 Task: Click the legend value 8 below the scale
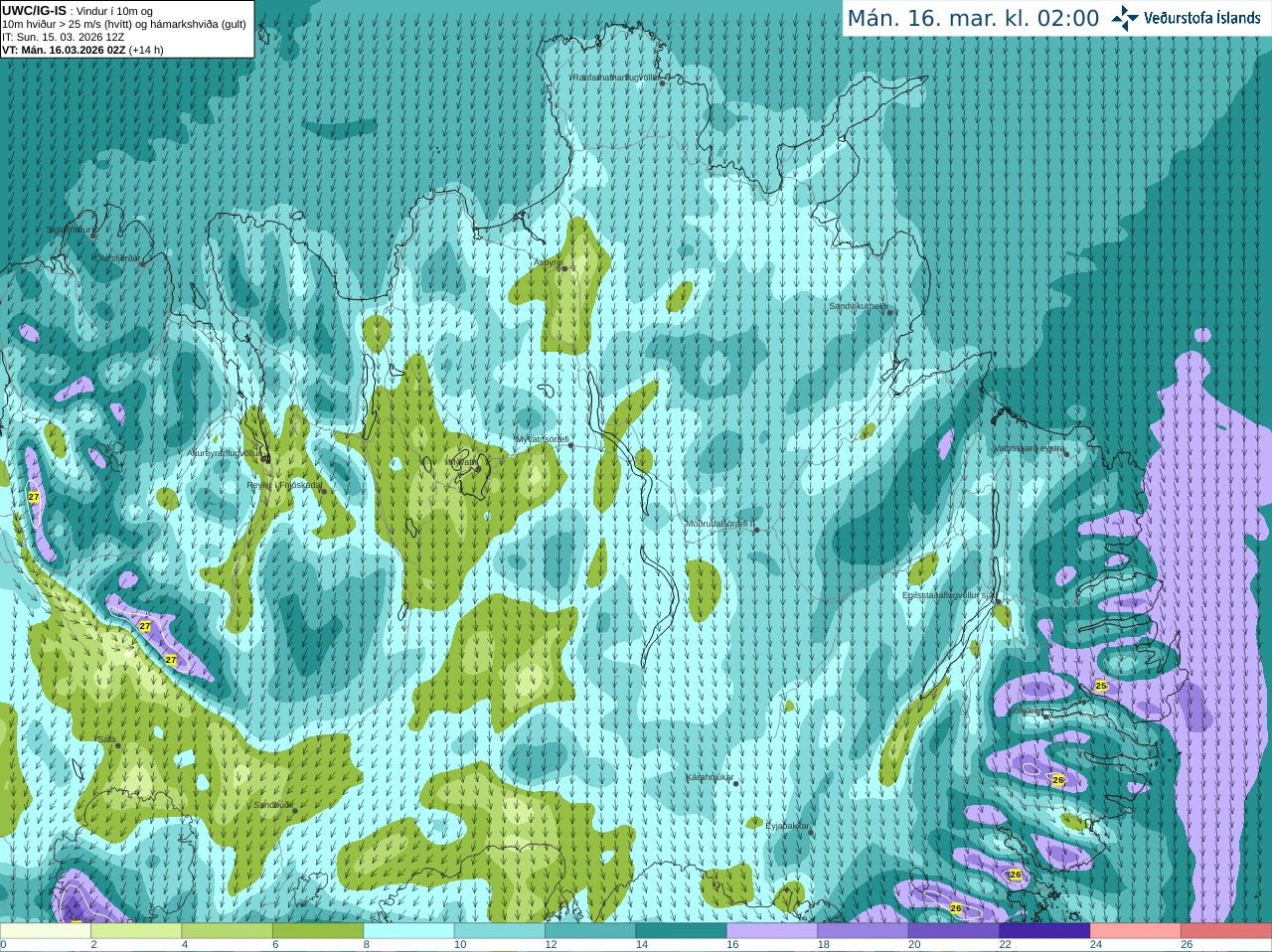pos(367,945)
